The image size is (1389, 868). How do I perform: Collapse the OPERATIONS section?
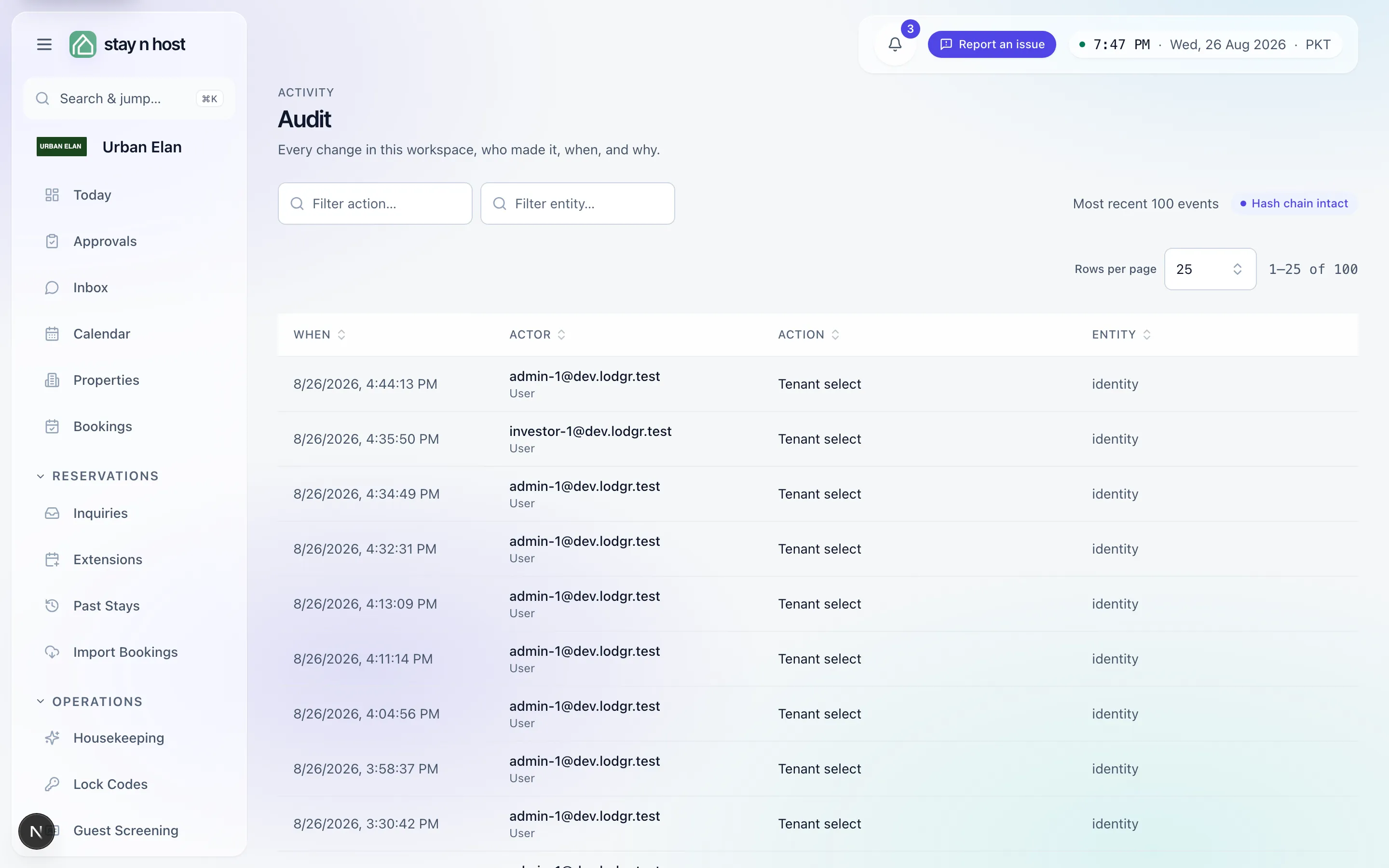(90, 702)
